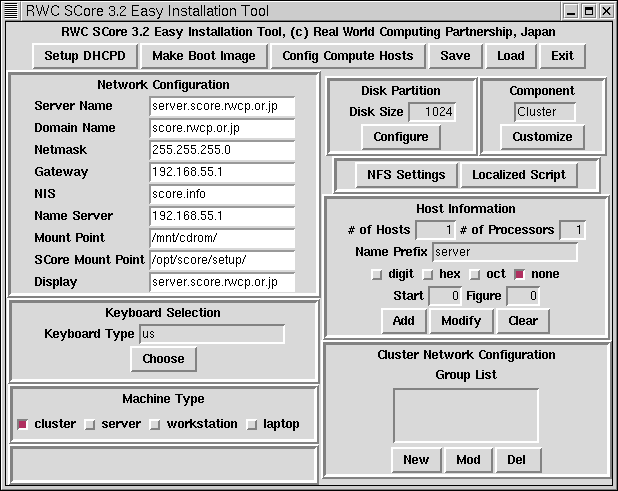Image resolution: width=618 pixels, height=491 pixels.
Task: Edit the Domain Name field
Action: click(x=222, y=128)
